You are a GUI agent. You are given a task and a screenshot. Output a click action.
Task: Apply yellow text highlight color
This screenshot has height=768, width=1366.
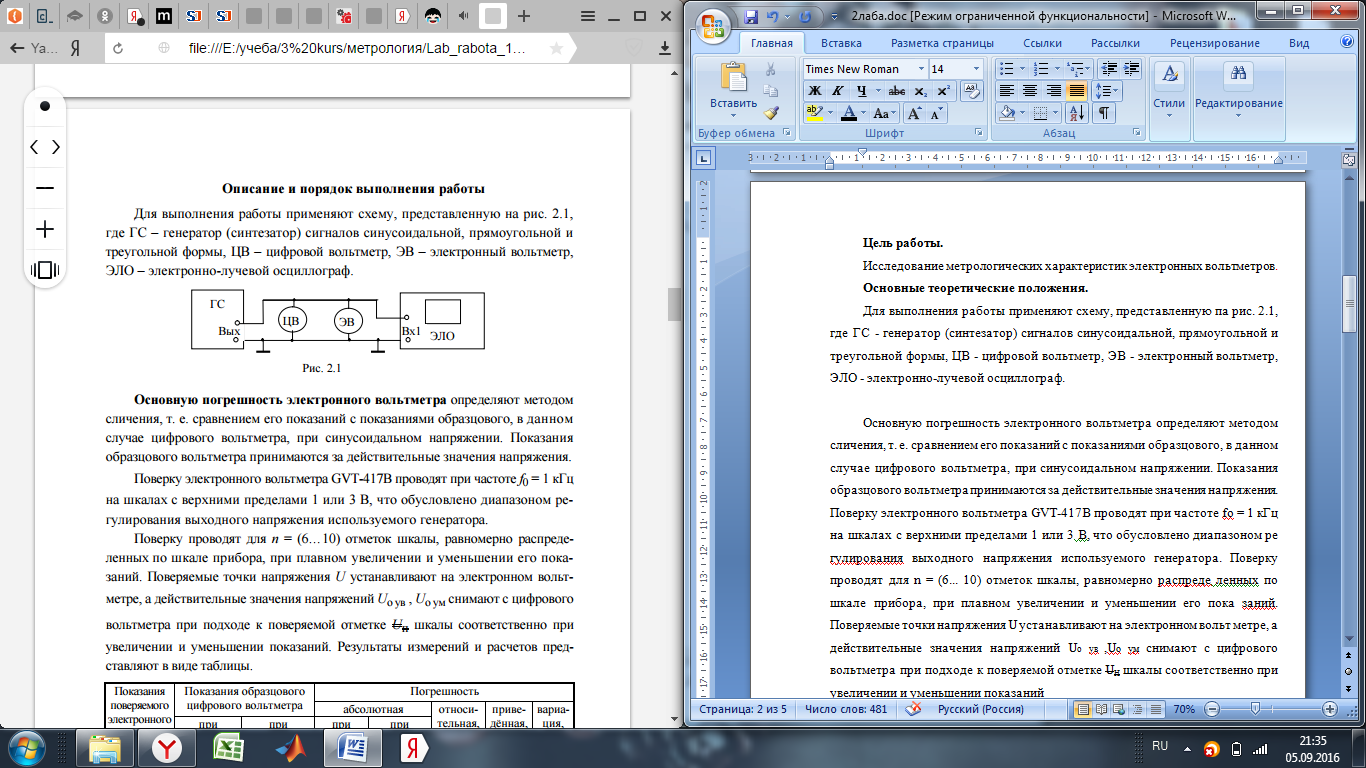(x=814, y=113)
